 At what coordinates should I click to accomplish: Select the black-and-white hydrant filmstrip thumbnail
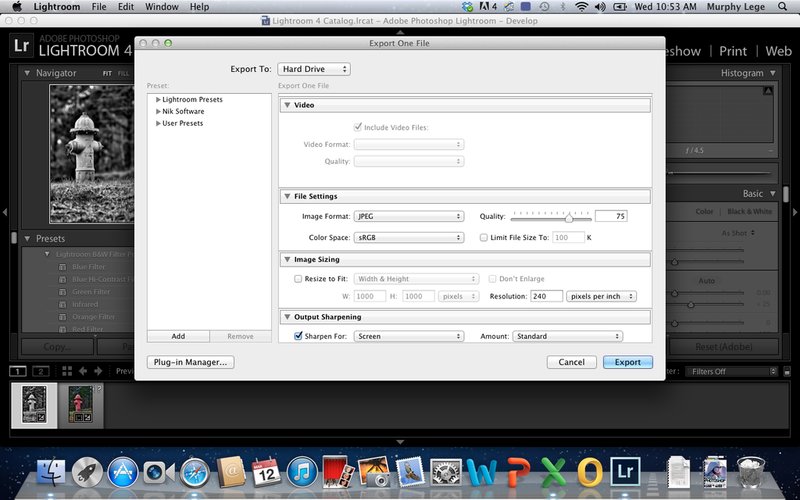click(x=34, y=405)
